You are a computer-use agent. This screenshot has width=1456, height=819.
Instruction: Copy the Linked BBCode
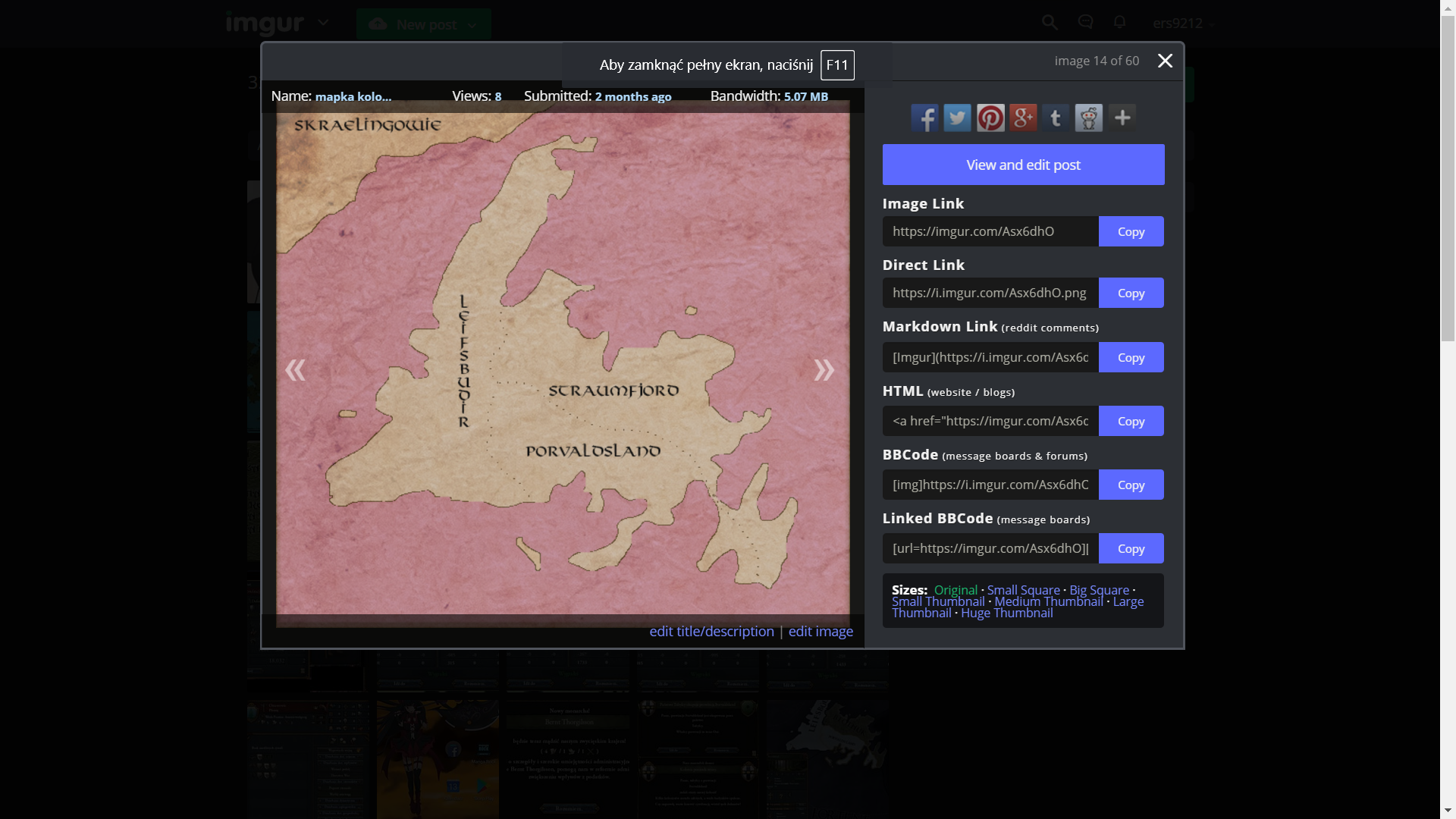tap(1131, 548)
